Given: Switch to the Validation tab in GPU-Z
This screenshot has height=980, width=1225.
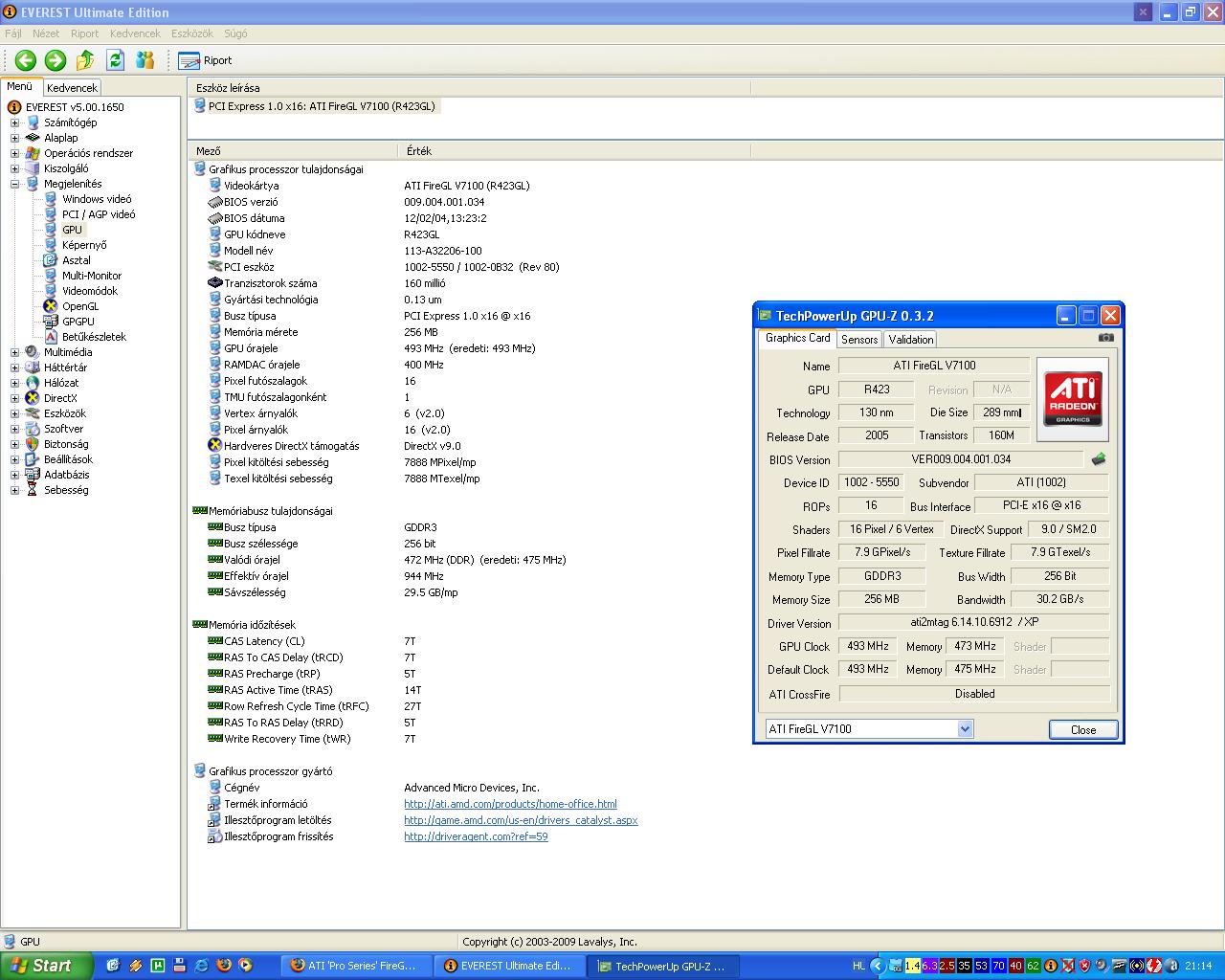Looking at the screenshot, I should click(911, 340).
